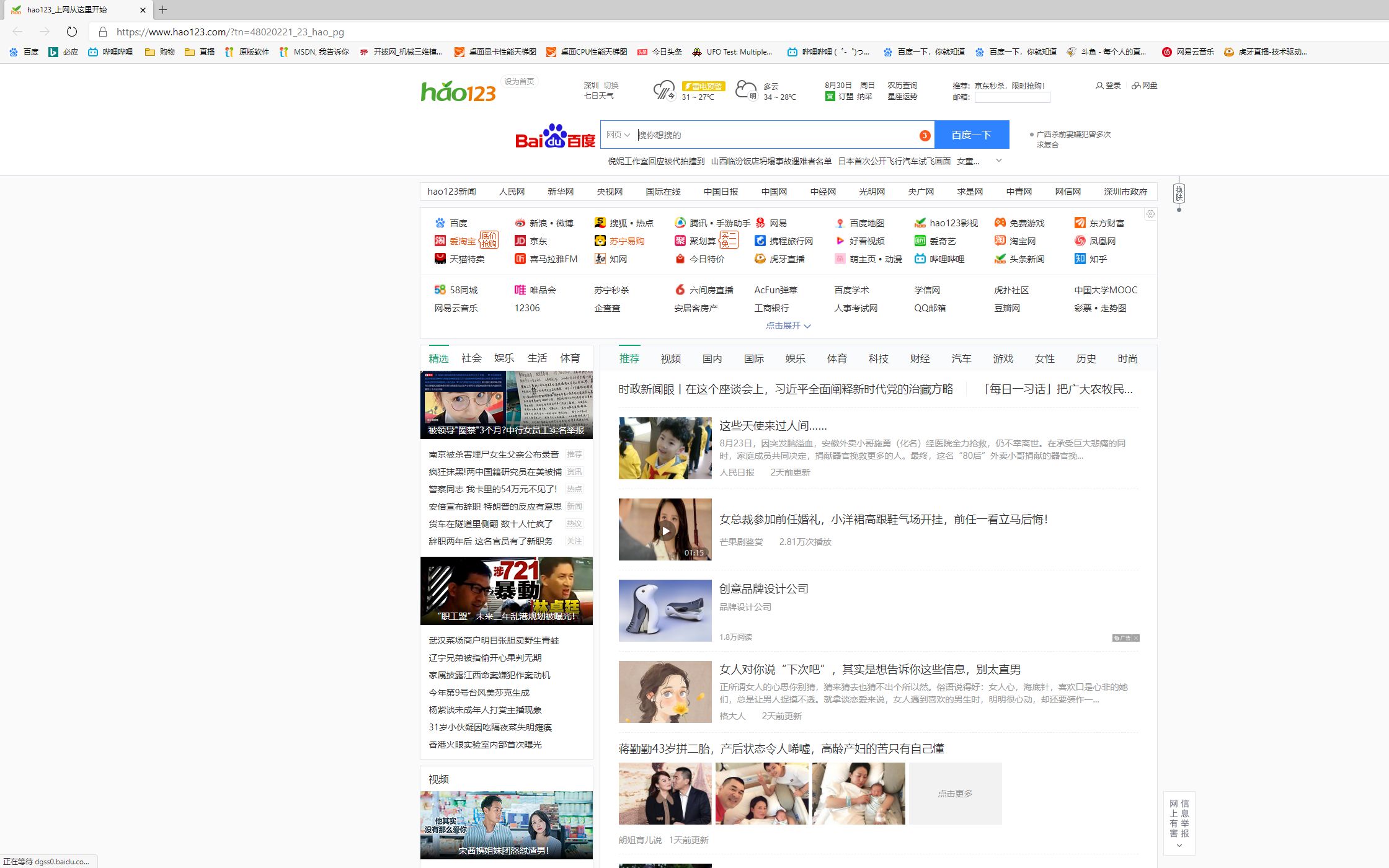Expand the hot search topics chevron
Screen dimensions: 1389x868
[x=998, y=161]
